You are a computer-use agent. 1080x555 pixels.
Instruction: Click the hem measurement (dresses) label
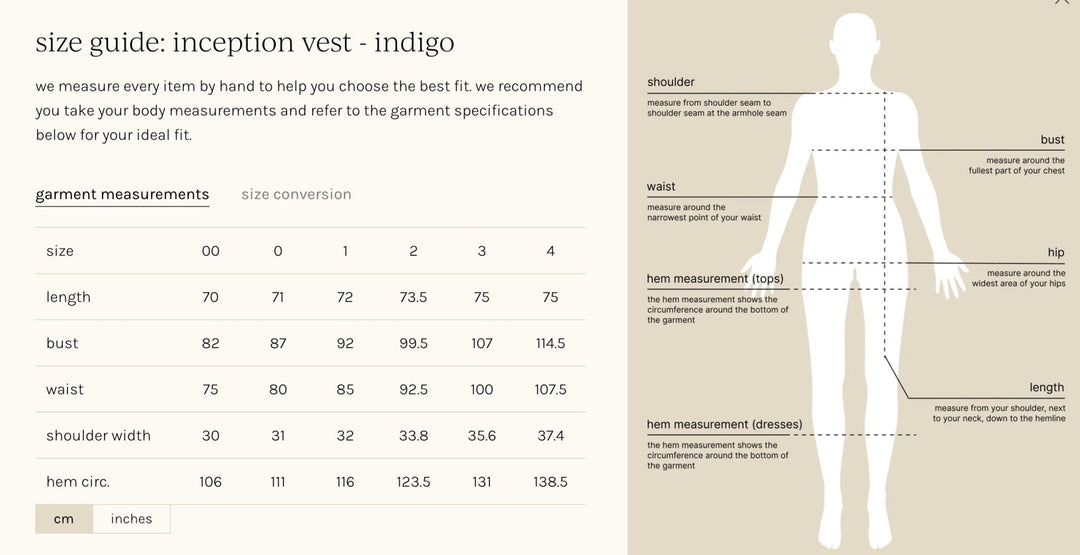pyautogui.click(x=725, y=425)
